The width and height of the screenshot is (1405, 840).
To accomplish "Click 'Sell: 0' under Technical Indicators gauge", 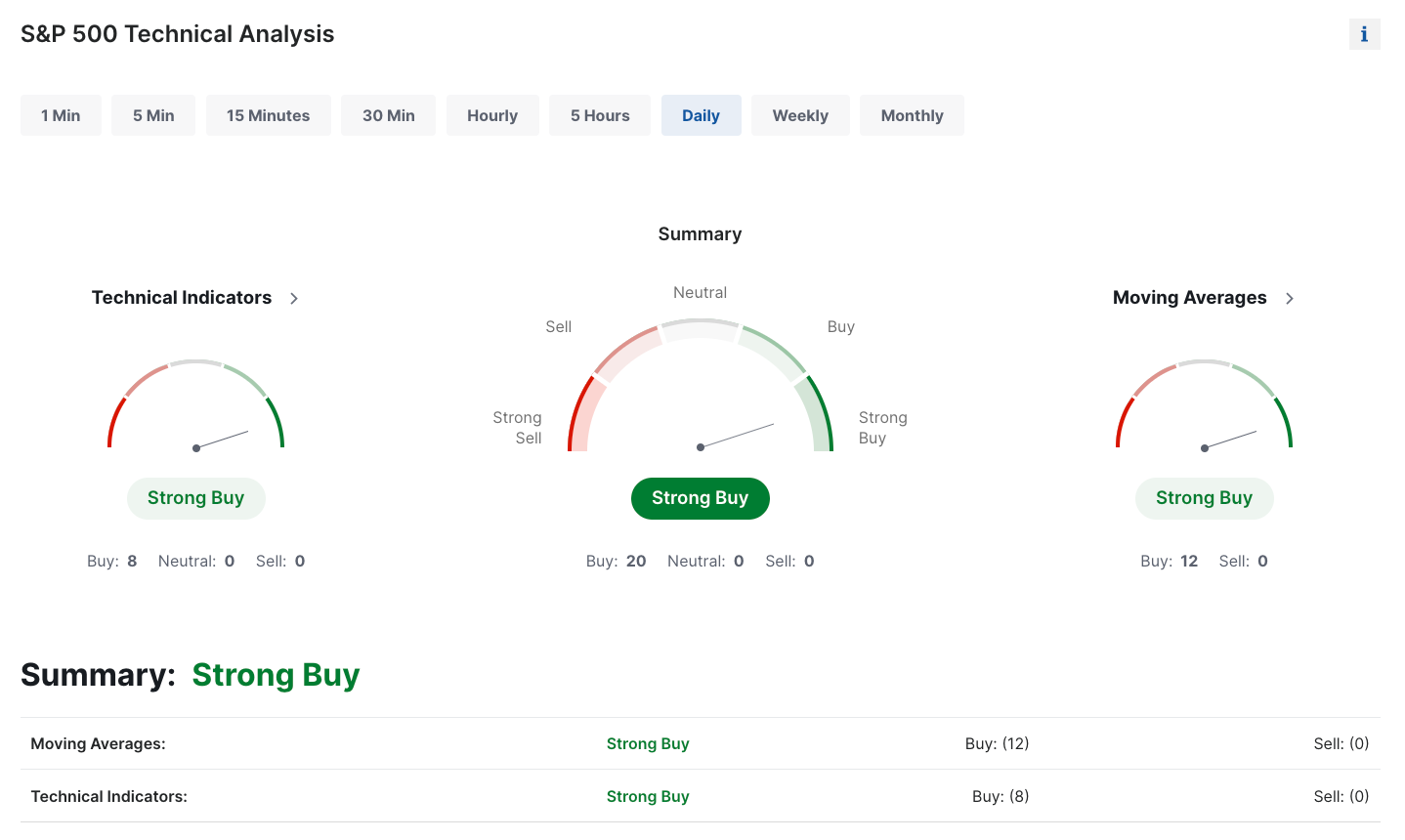I will (280, 562).
